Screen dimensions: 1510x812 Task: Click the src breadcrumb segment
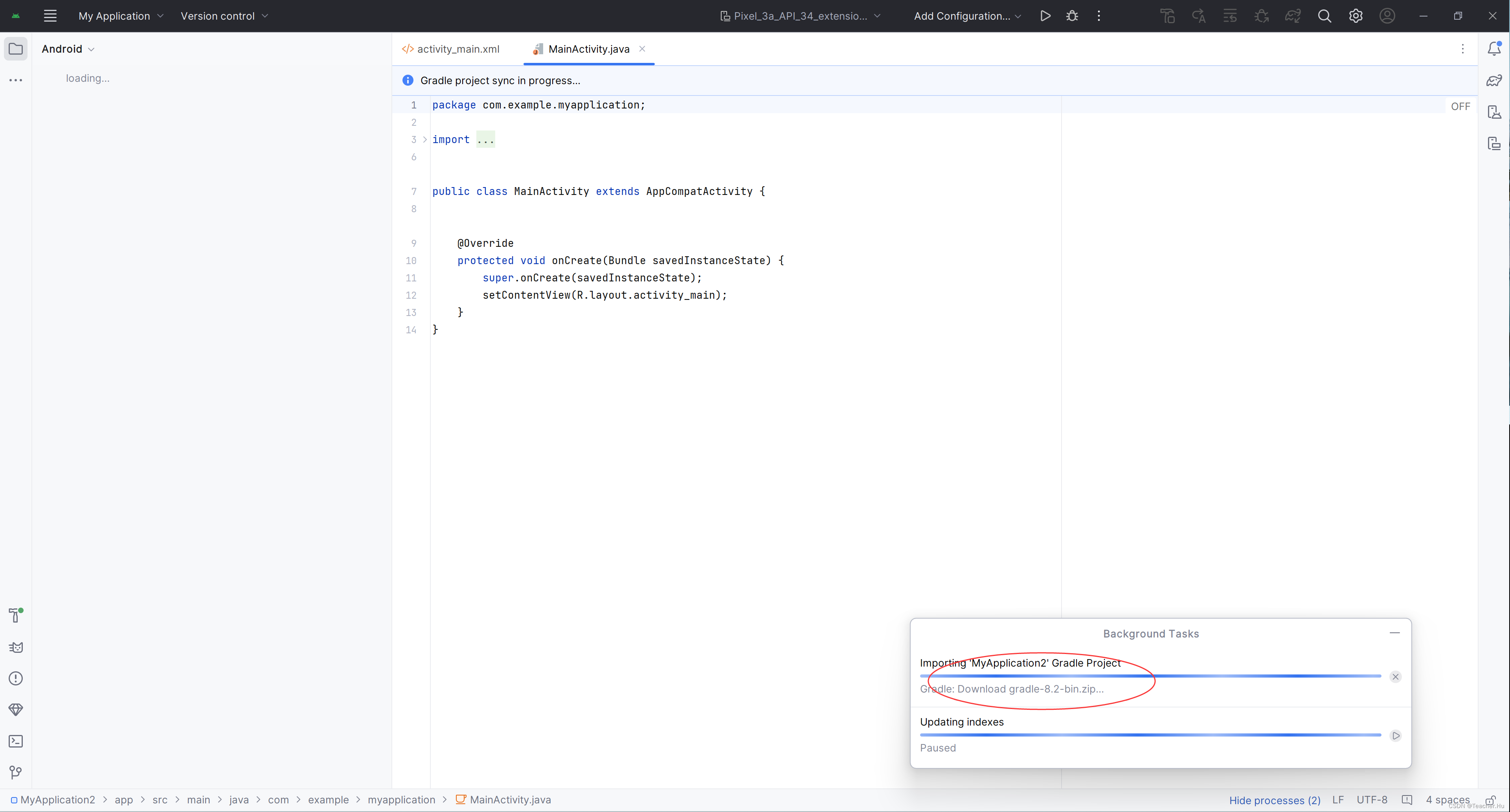click(160, 800)
